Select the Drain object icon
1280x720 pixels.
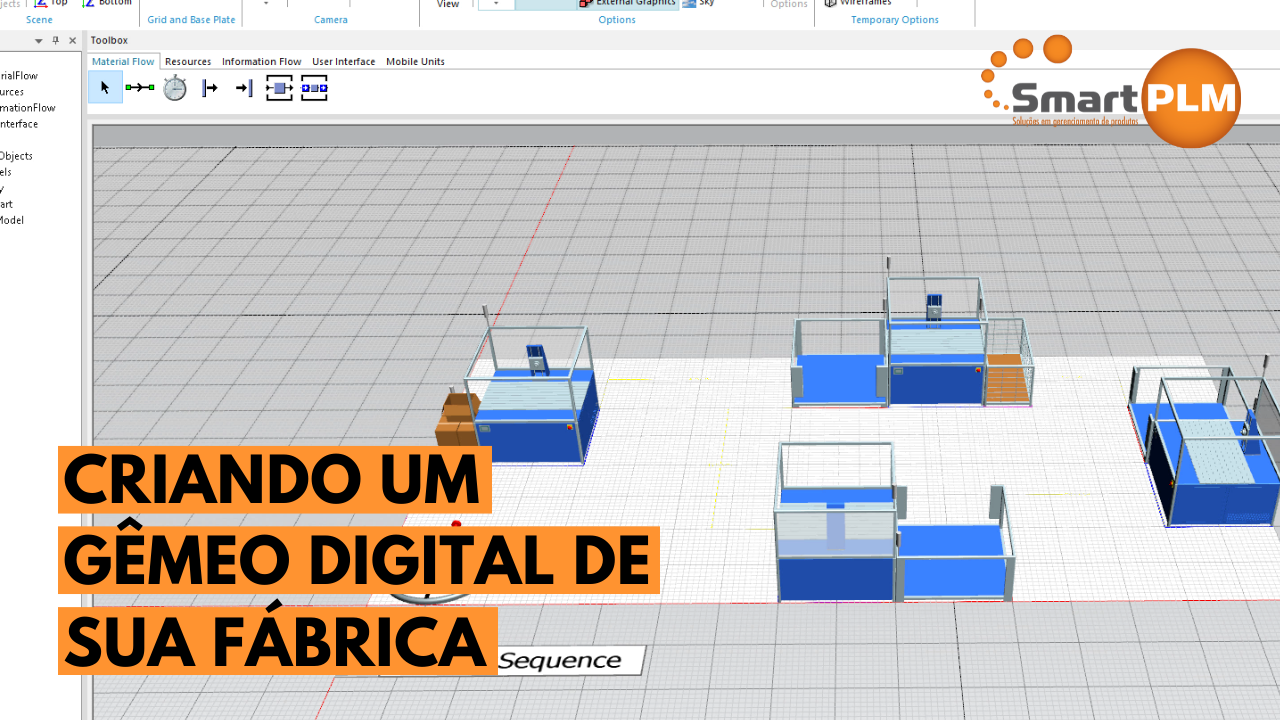pyautogui.click(x=244, y=88)
